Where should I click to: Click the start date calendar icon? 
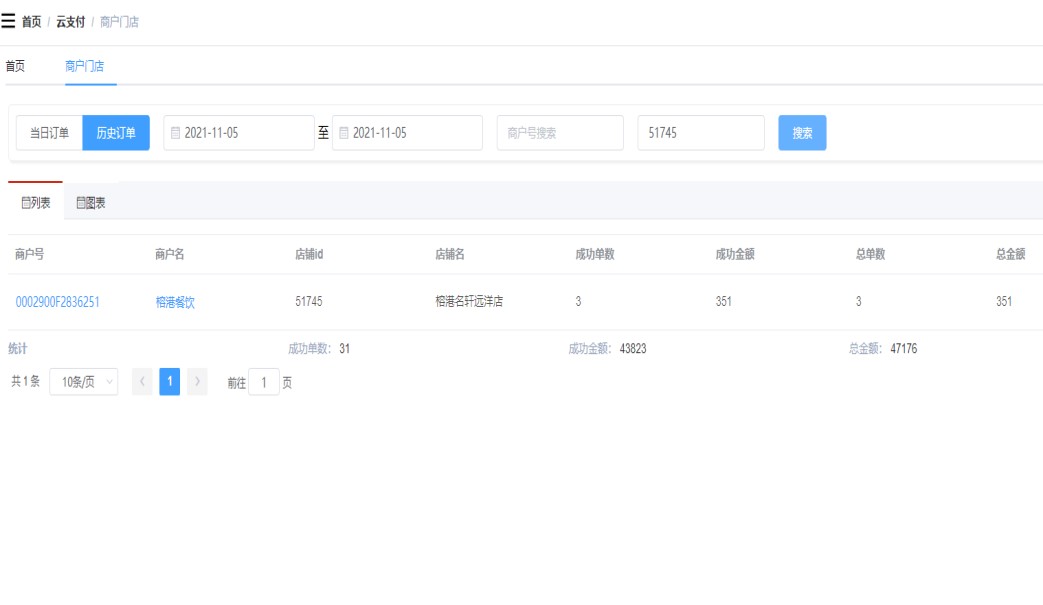[x=176, y=133]
